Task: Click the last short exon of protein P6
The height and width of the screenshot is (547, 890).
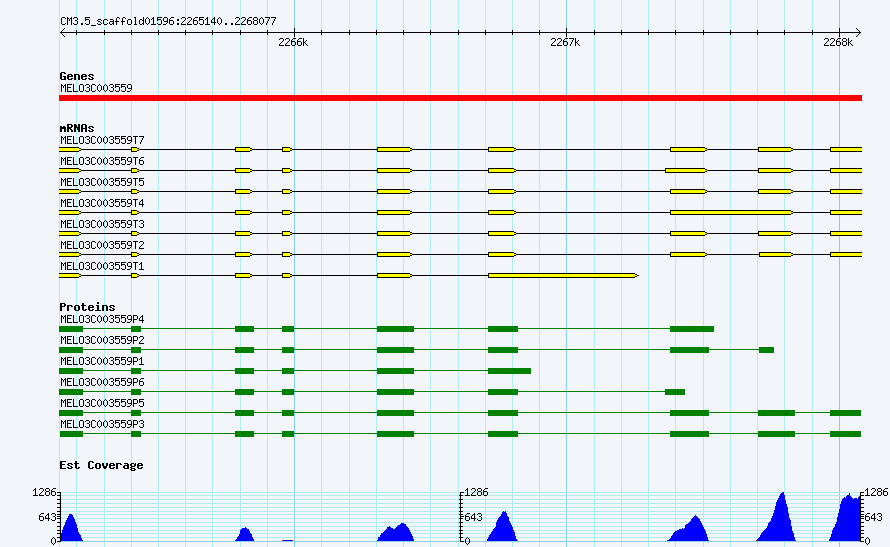Action: coord(675,392)
